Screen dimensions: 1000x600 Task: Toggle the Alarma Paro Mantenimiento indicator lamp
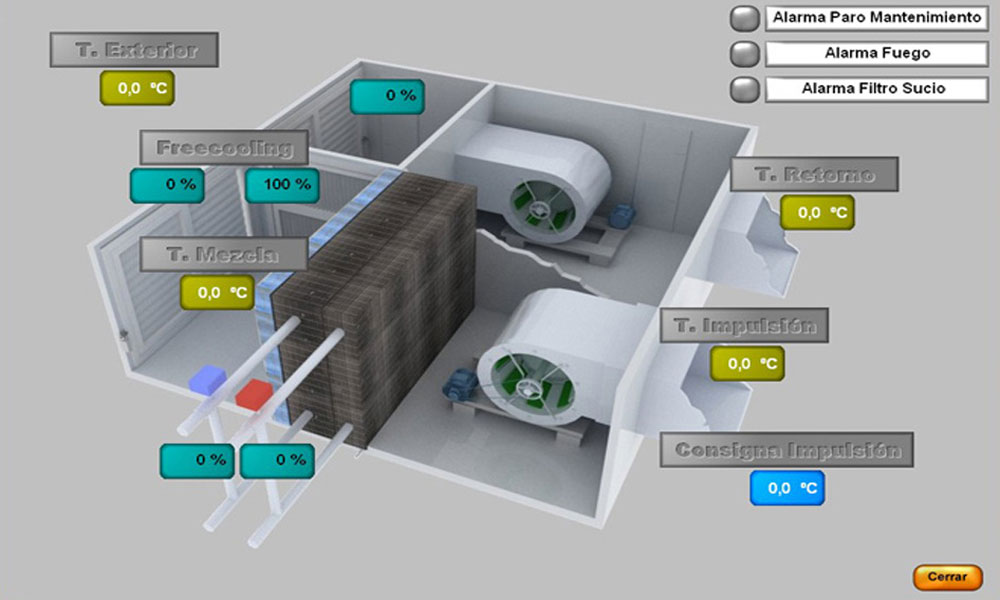[x=745, y=16]
